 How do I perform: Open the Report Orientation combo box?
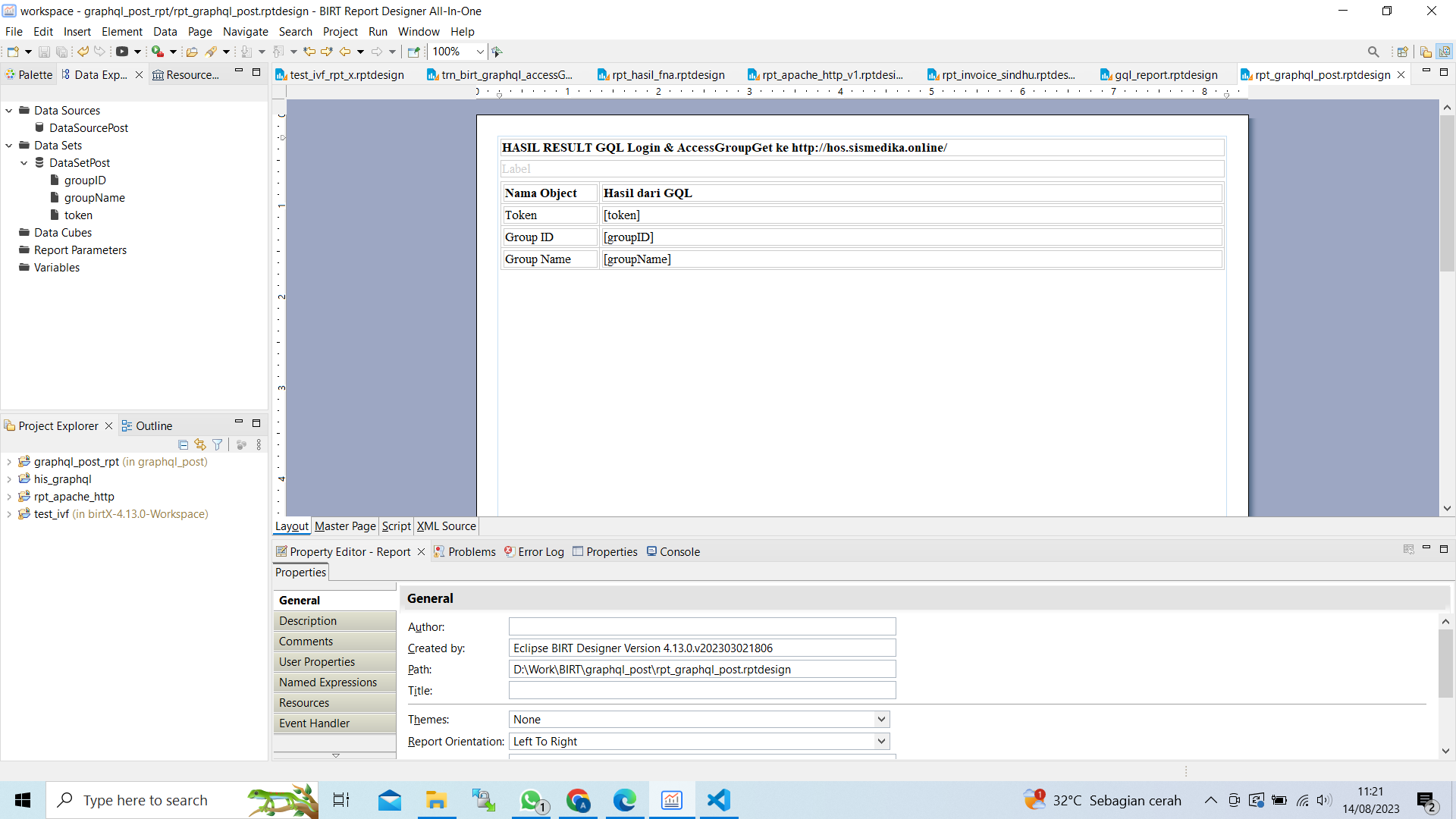tap(698, 742)
